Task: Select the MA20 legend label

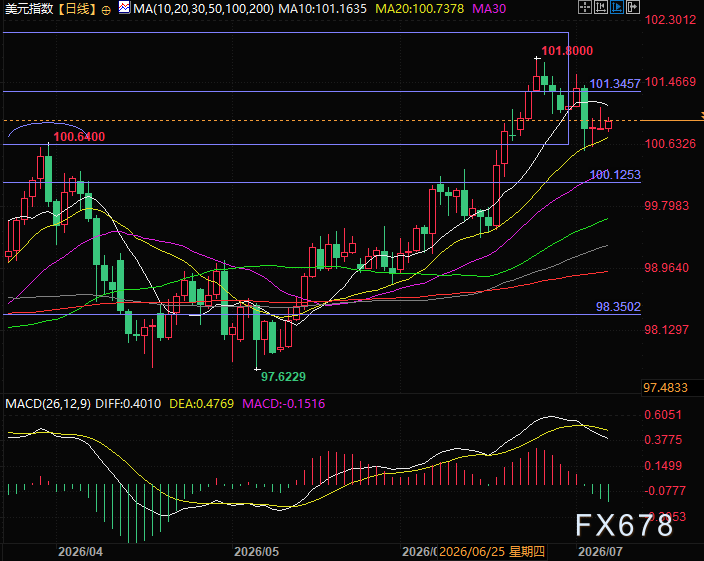Action: click(x=419, y=9)
